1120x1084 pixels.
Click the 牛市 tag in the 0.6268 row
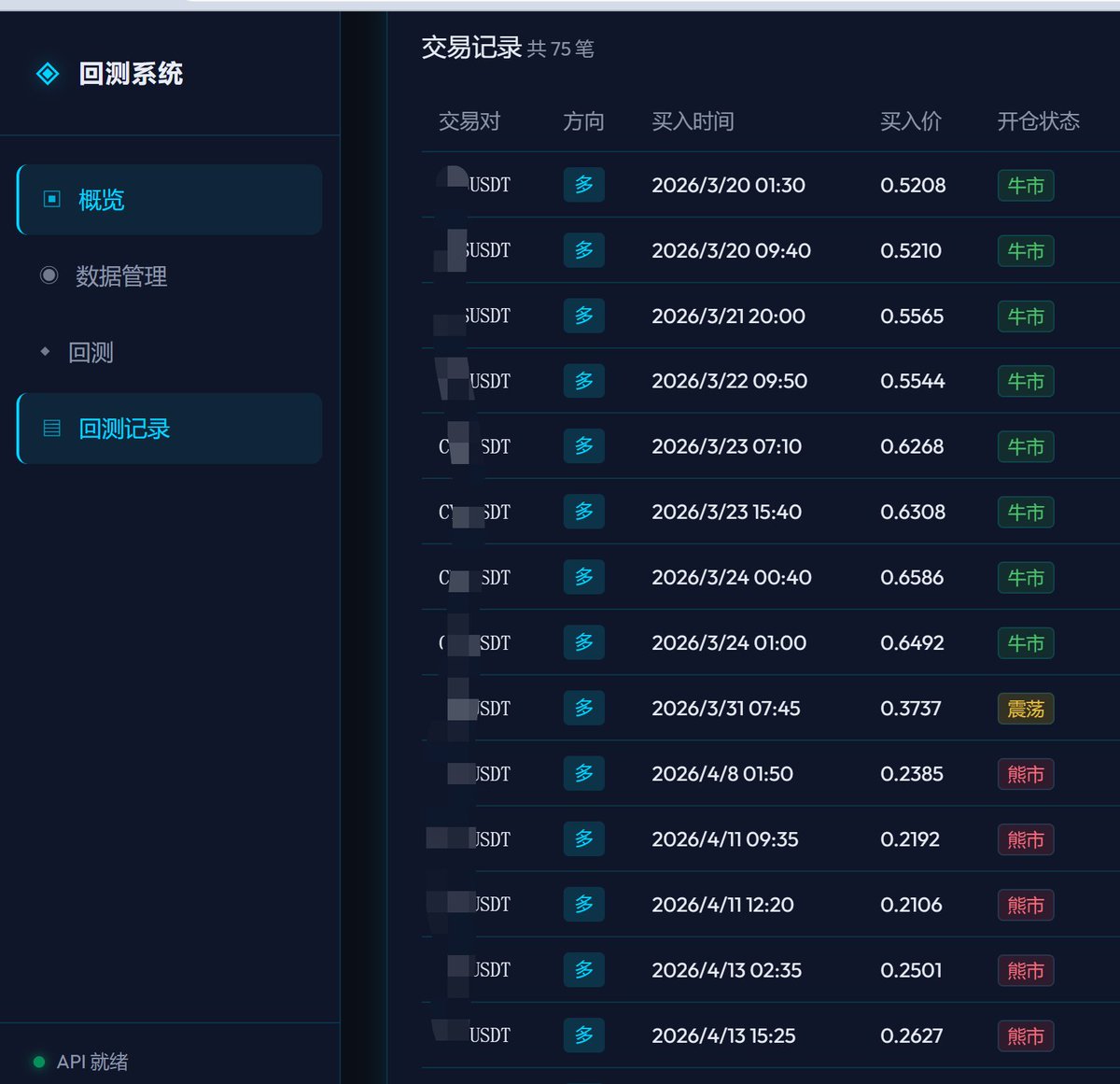coord(1026,447)
